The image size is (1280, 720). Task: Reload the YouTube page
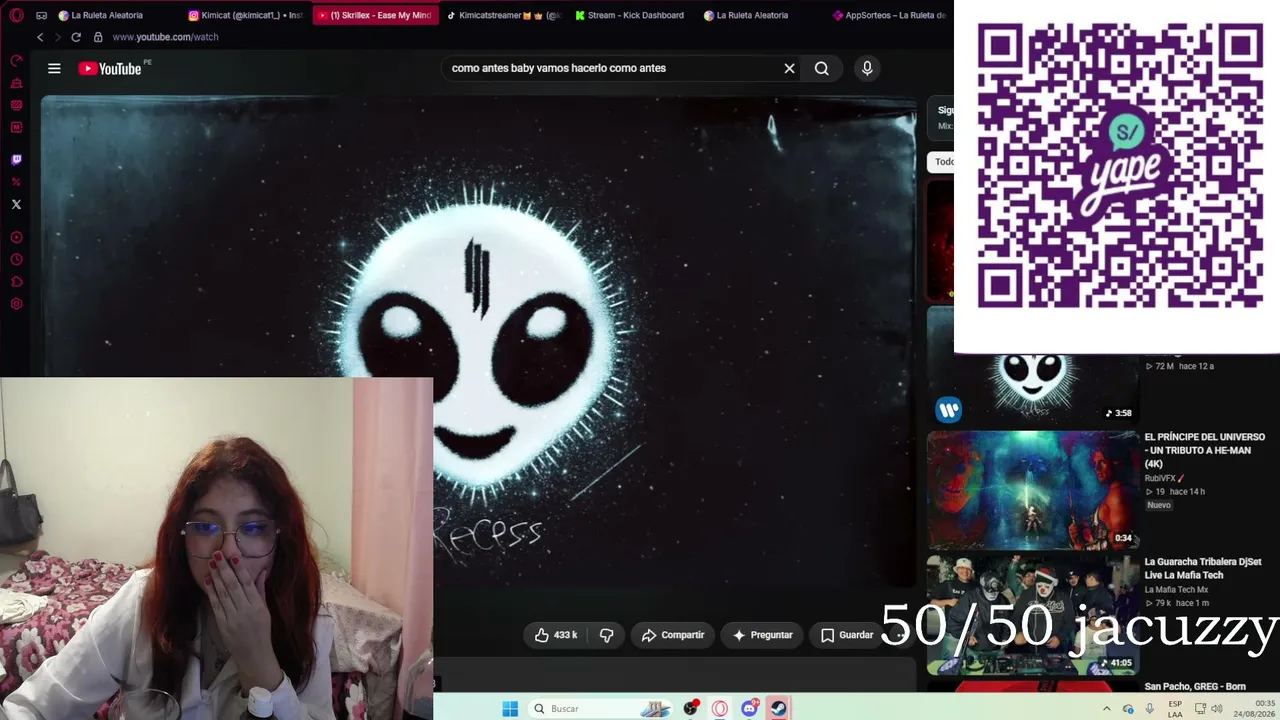click(x=75, y=37)
